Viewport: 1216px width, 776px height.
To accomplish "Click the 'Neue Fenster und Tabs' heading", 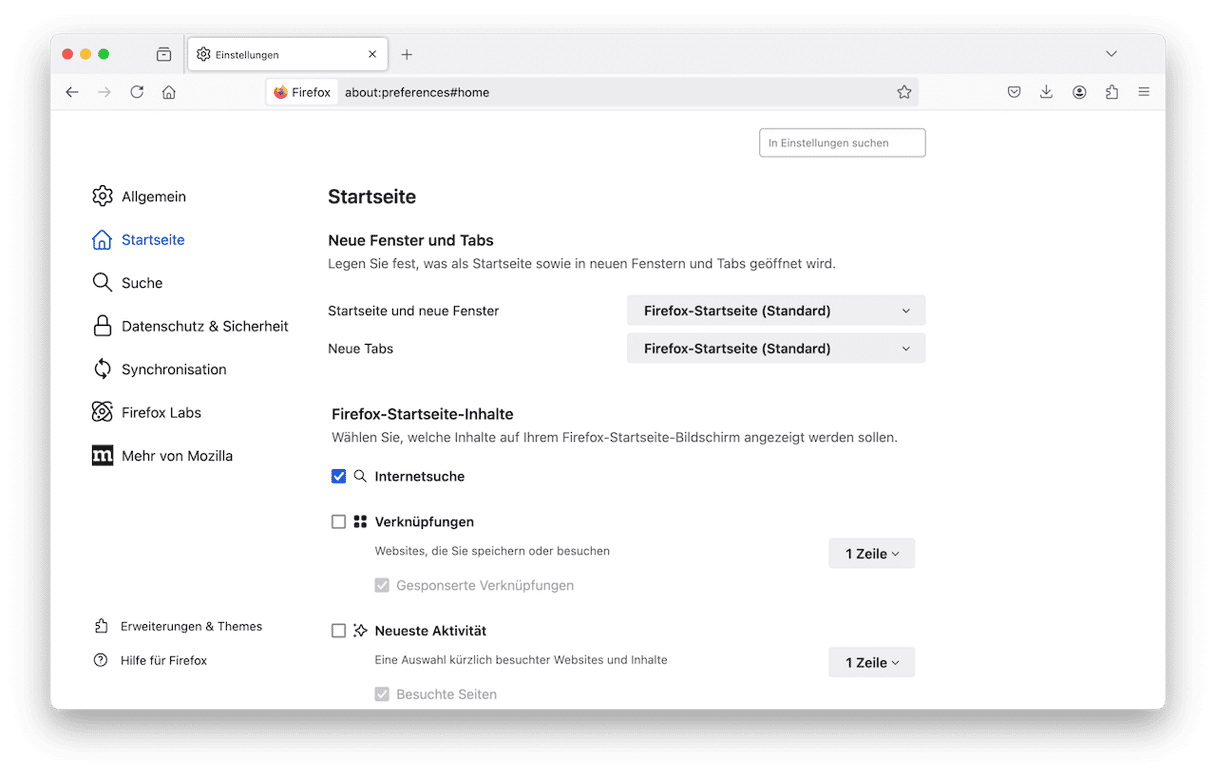I will (x=411, y=240).
